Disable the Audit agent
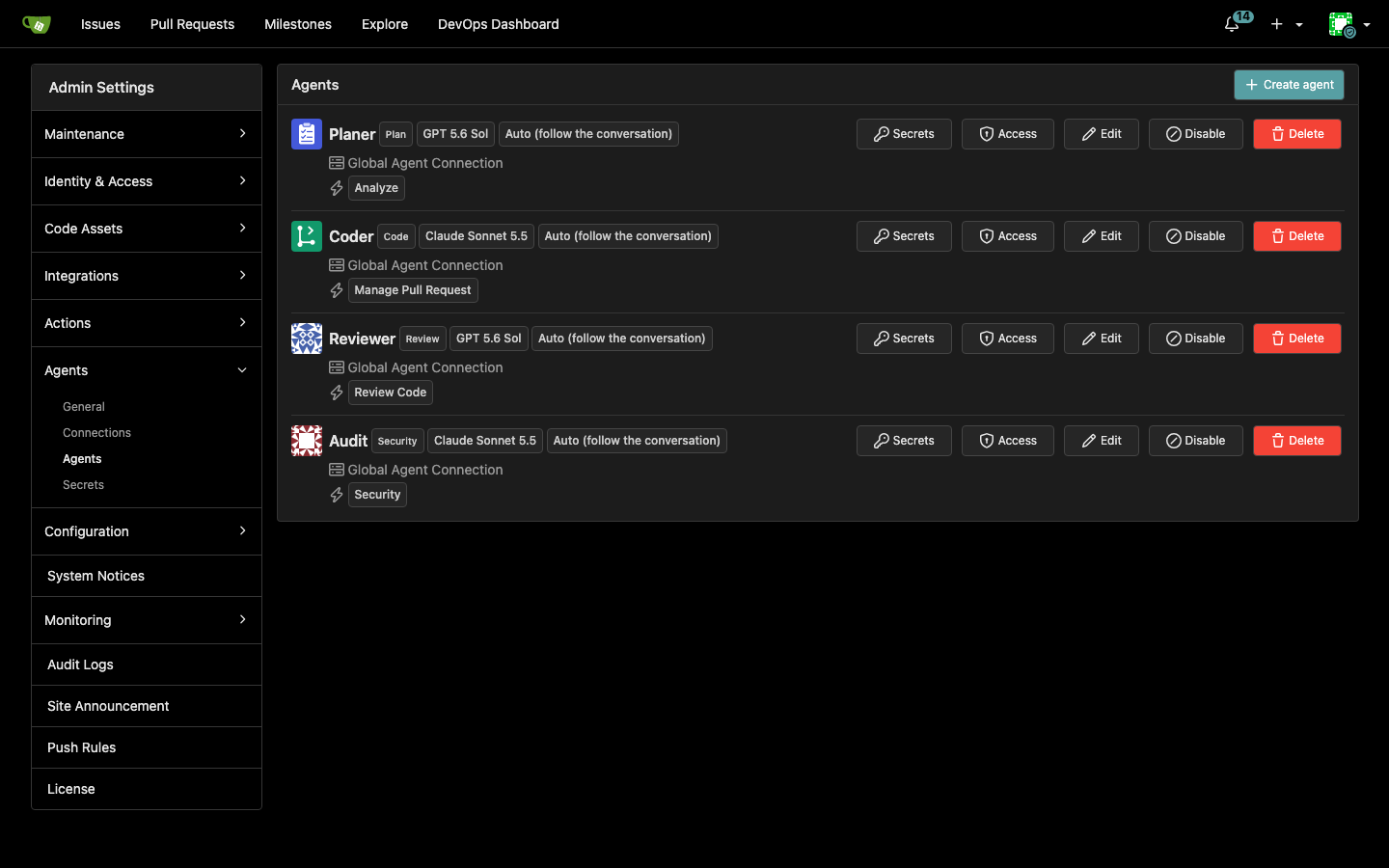 point(1196,441)
